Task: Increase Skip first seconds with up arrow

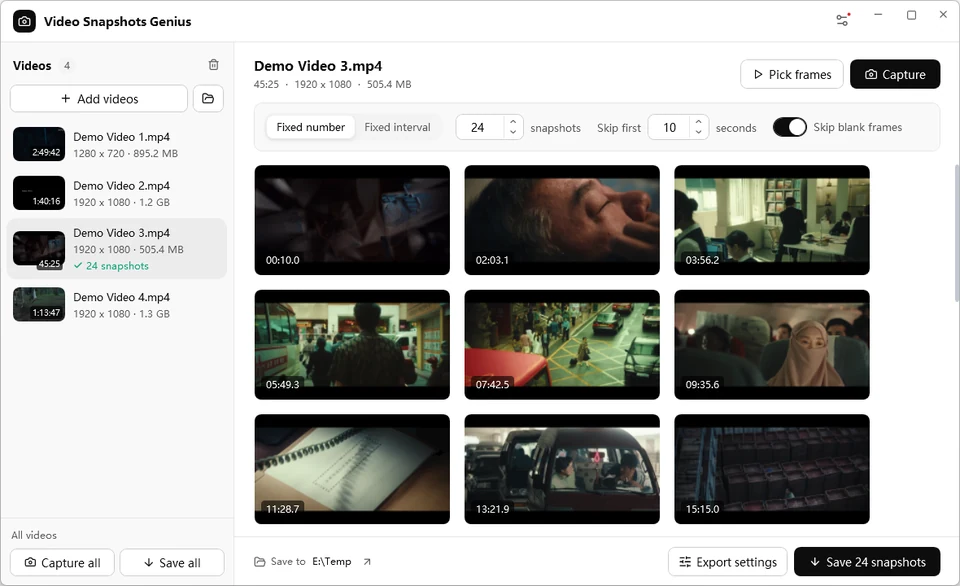Action: tap(699, 122)
